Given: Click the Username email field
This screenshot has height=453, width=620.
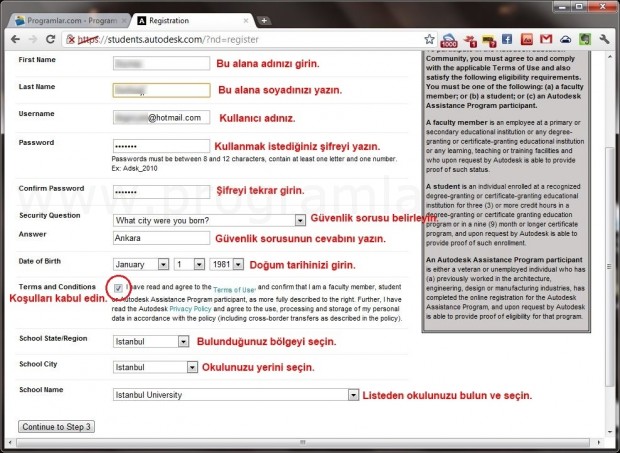Looking at the screenshot, I should 161,117.
